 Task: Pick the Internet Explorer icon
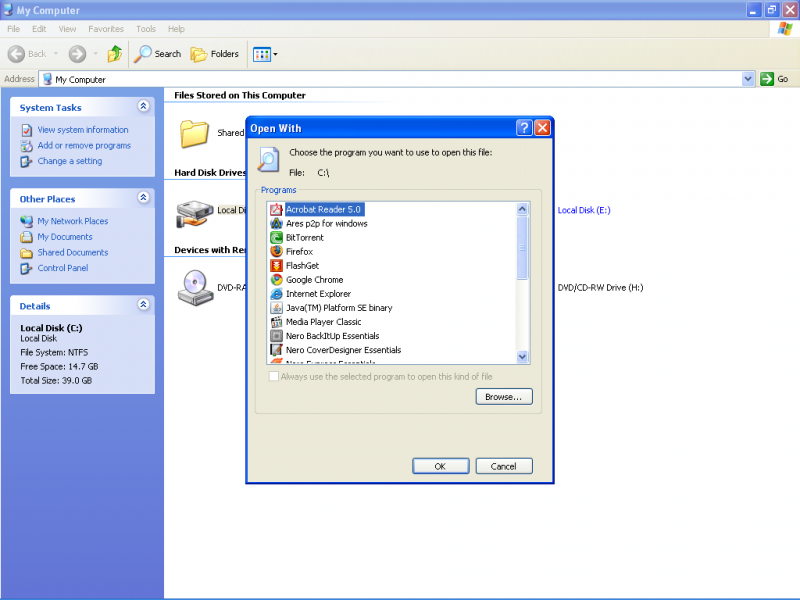coord(276,294)
